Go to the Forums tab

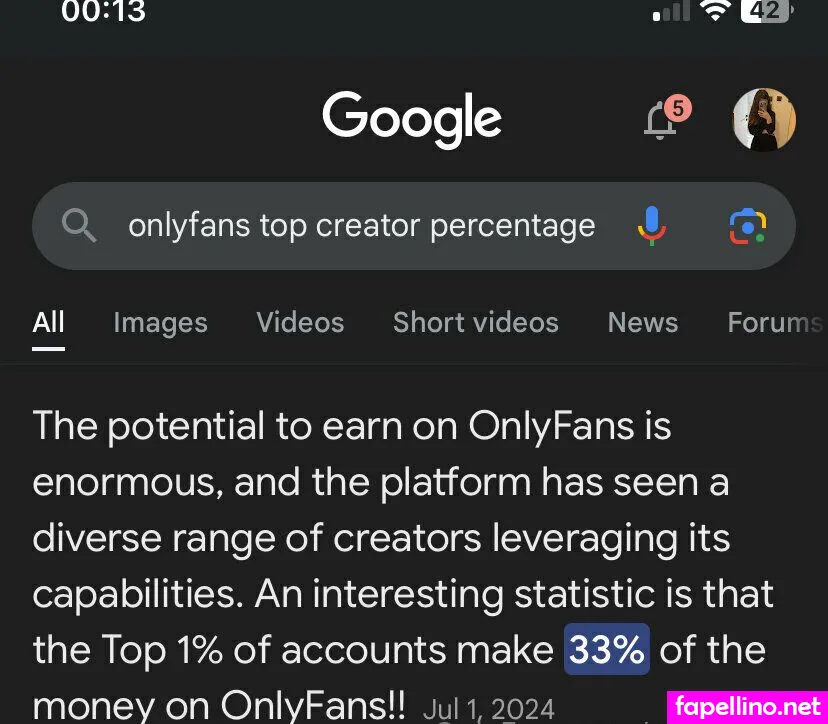pyautogui.click(x=774, y=322)
